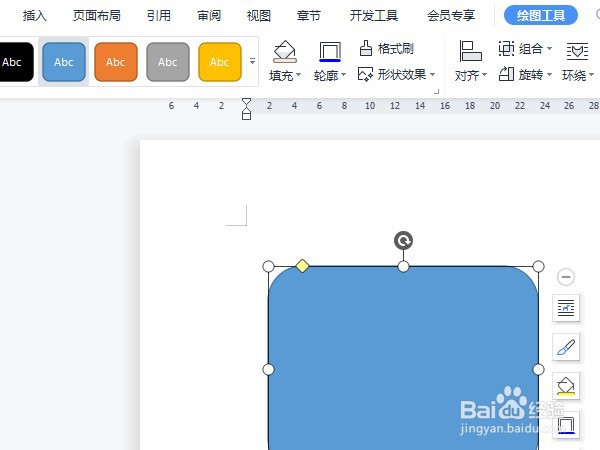Open the 轮廓 dropdown arrow

(x=344, y=75)
